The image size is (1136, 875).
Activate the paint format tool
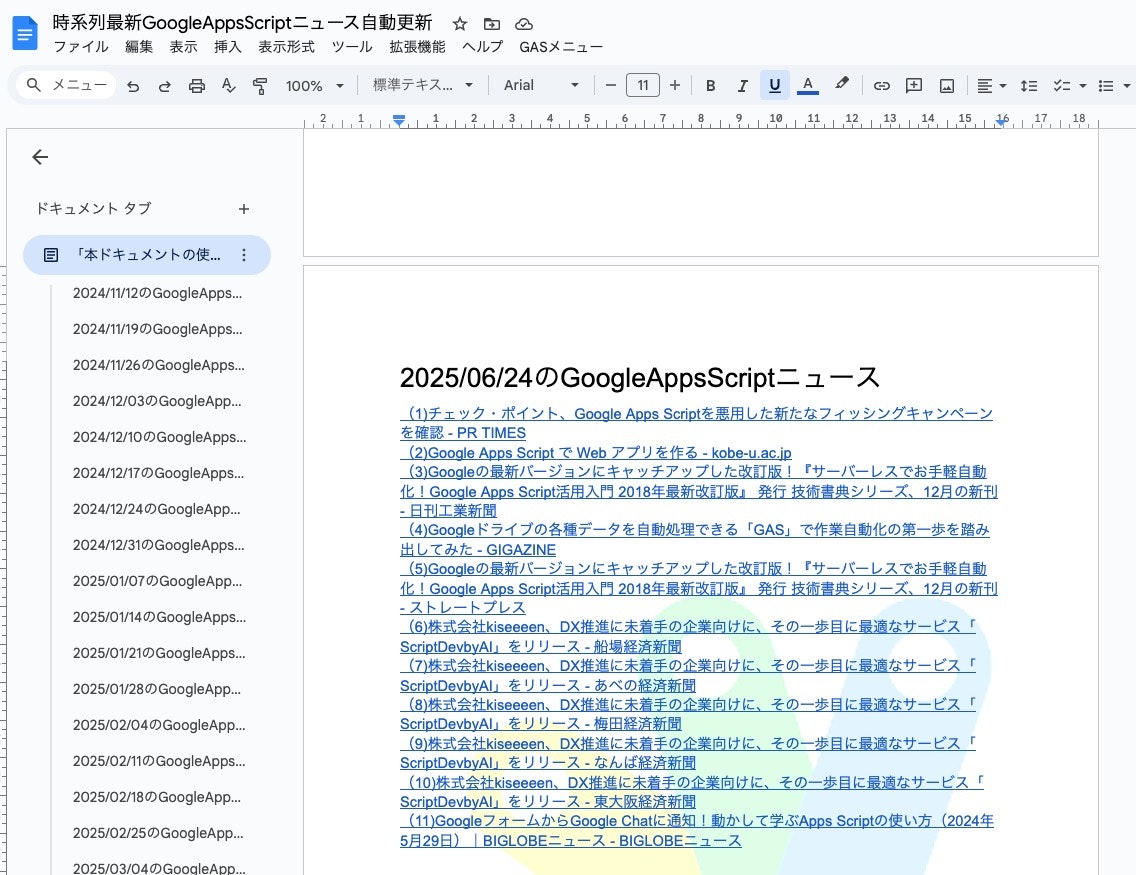pyautogui.click(x=260, y=85)
